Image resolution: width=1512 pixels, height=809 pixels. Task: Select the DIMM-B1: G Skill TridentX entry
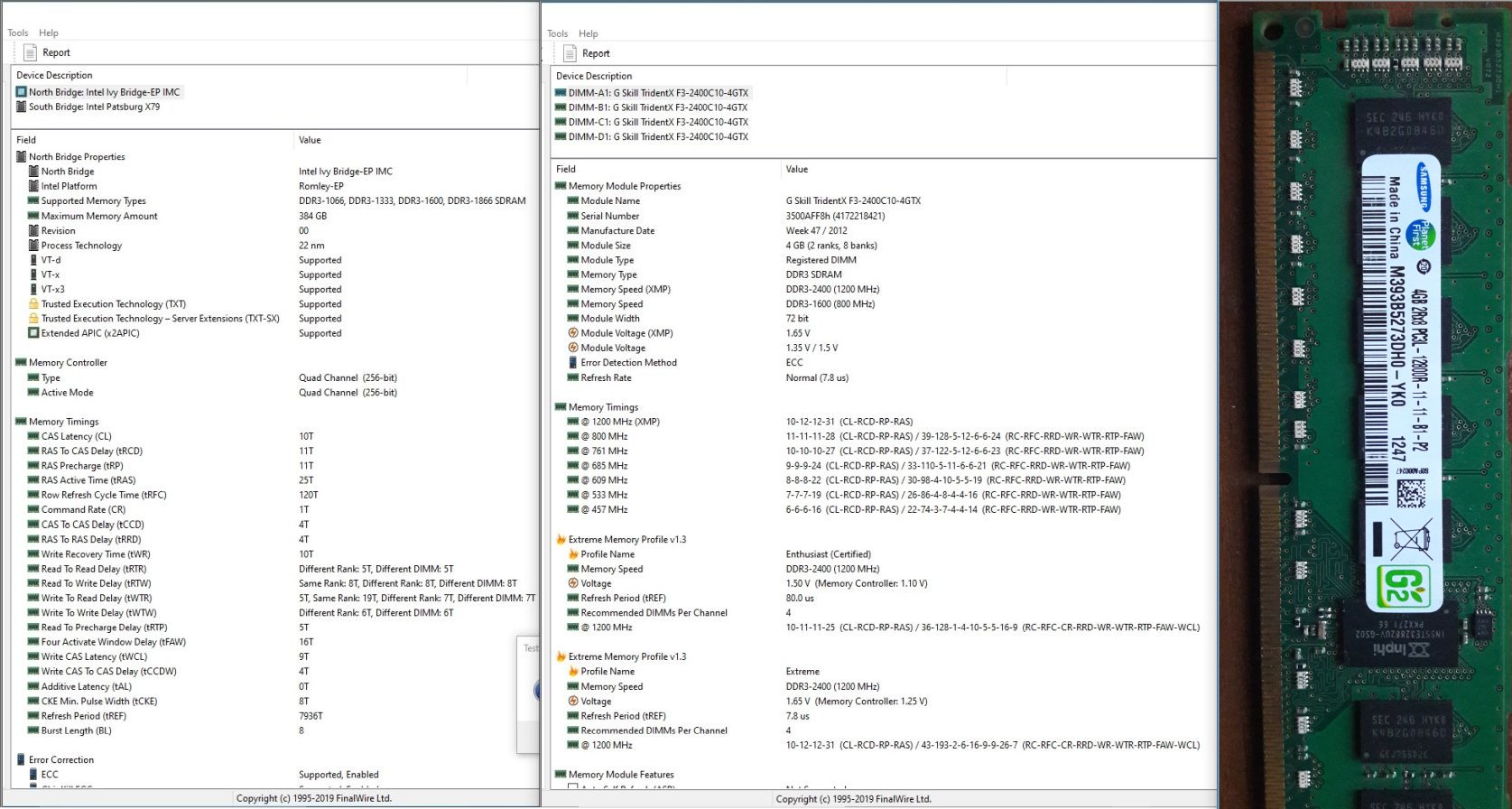click(658, 107)
